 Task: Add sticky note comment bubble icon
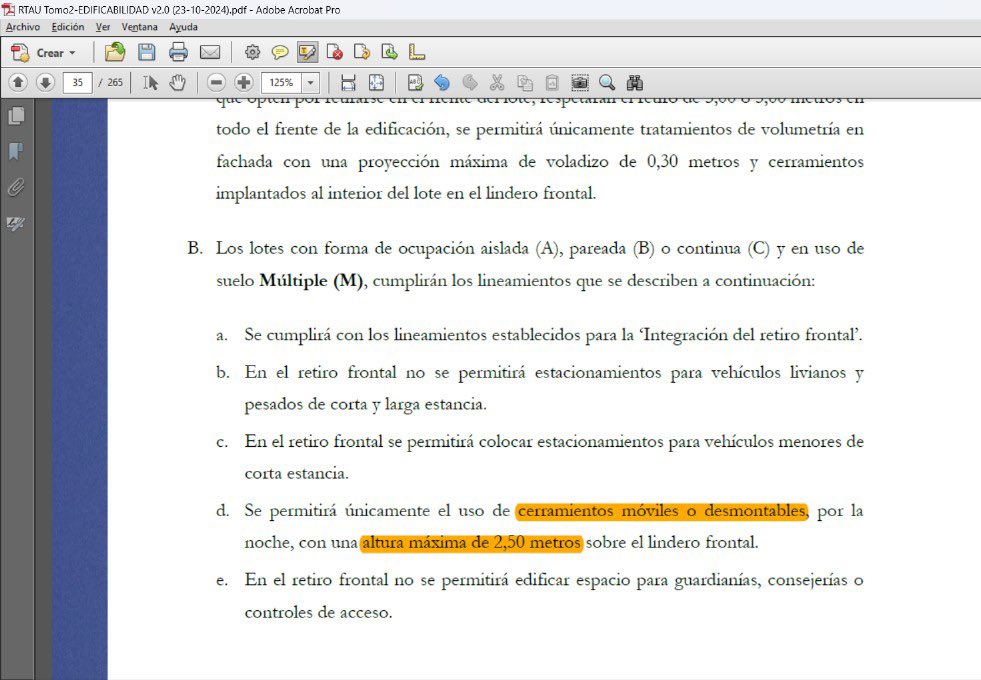point(280,53)
